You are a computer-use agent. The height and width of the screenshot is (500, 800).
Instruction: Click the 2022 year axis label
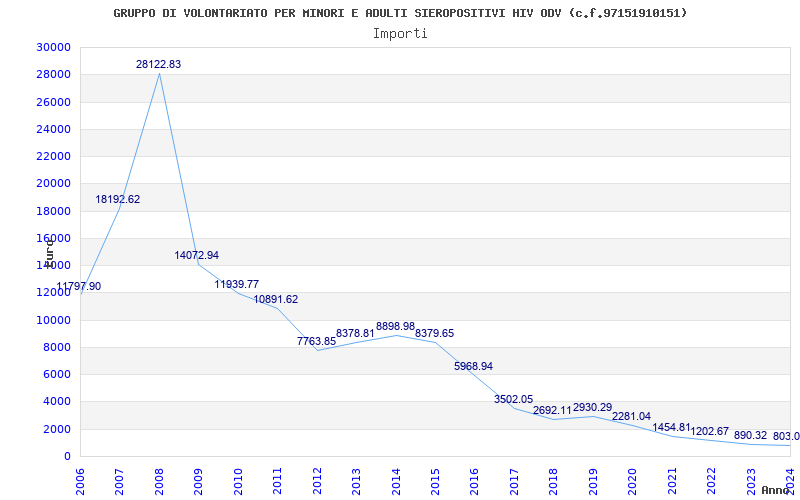[711, 481]
